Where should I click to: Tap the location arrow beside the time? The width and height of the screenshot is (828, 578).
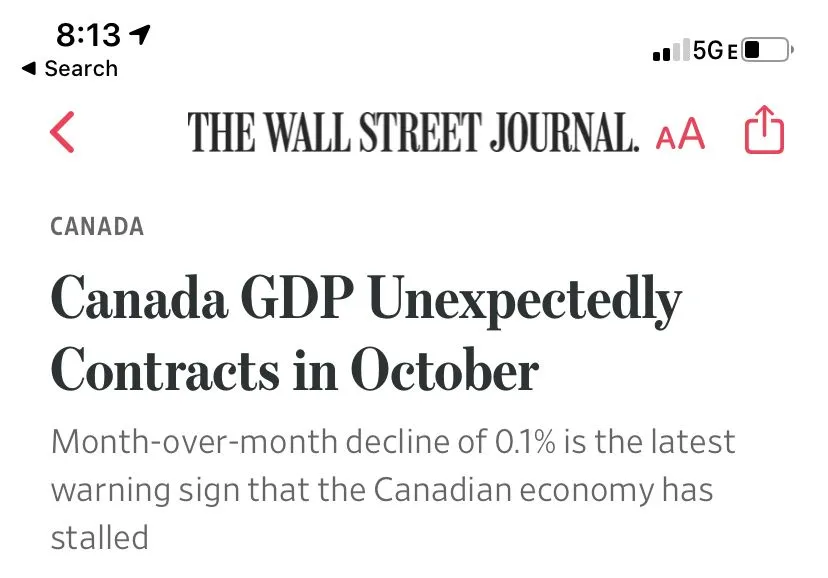pos(141,35)
